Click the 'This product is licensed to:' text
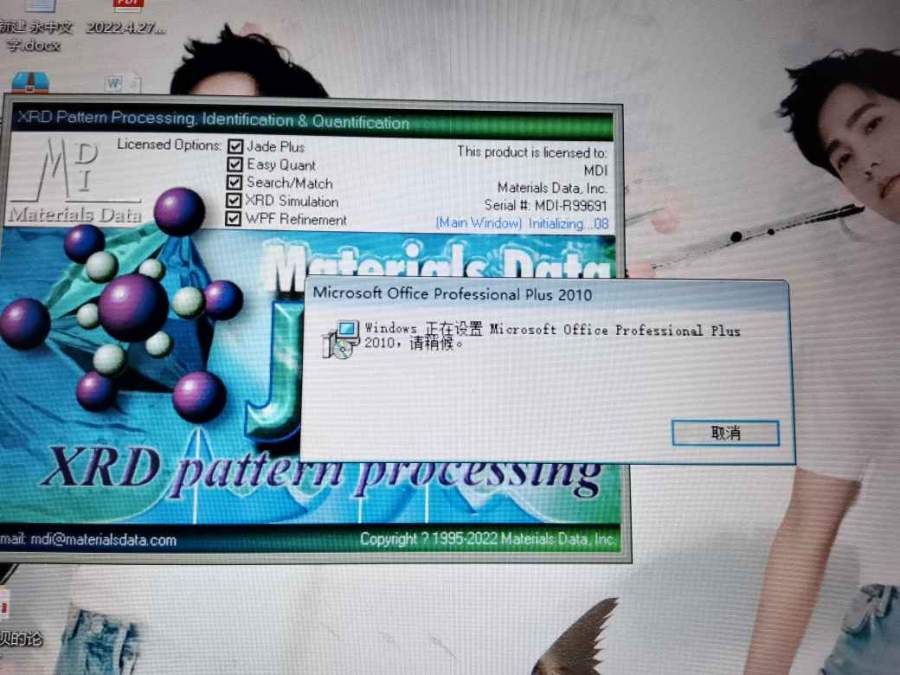Viewport: 900px width, 675px height. point(532,152)
